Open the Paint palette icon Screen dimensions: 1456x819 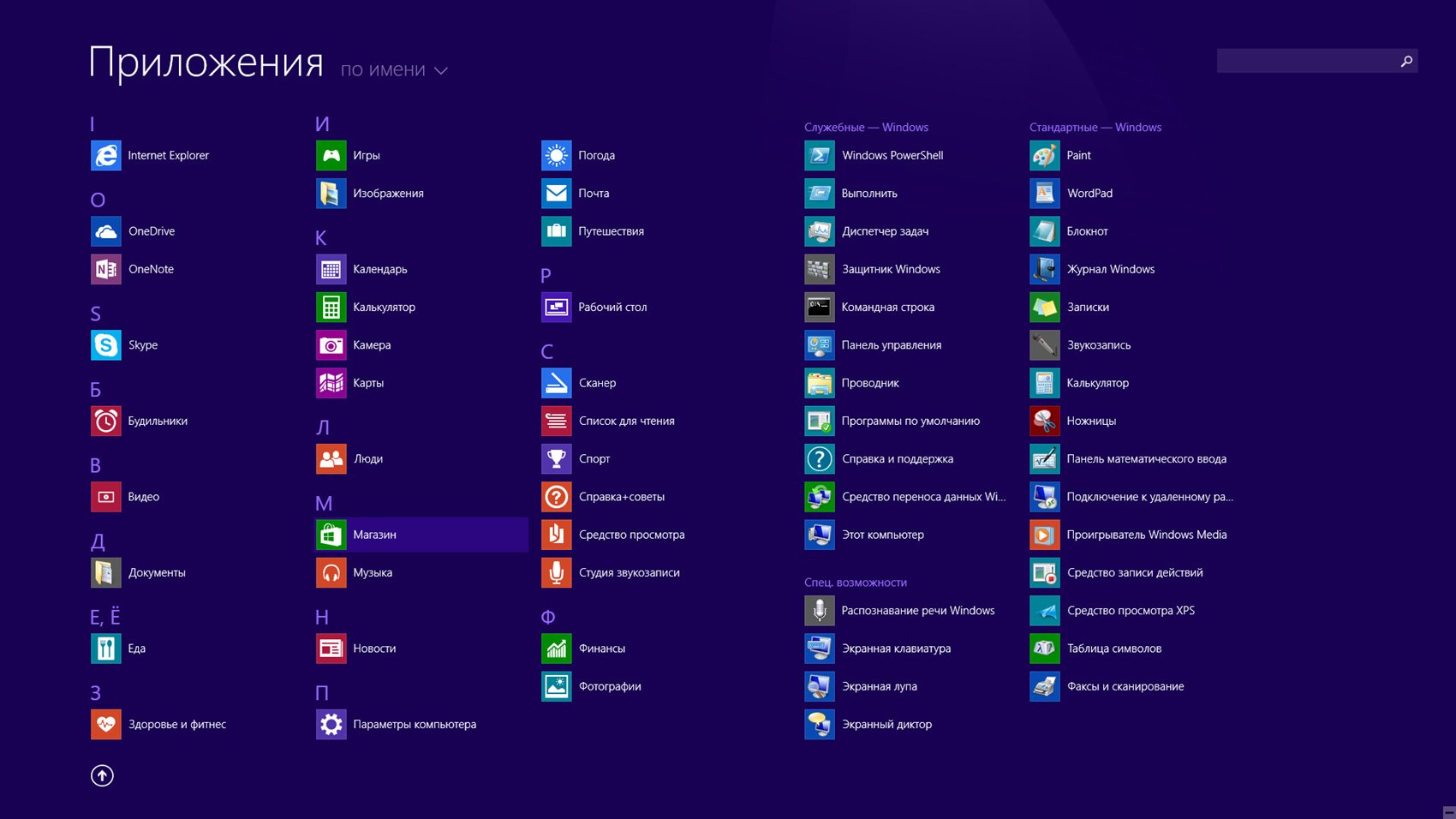pyautogui.click(x=1045, y=155)
